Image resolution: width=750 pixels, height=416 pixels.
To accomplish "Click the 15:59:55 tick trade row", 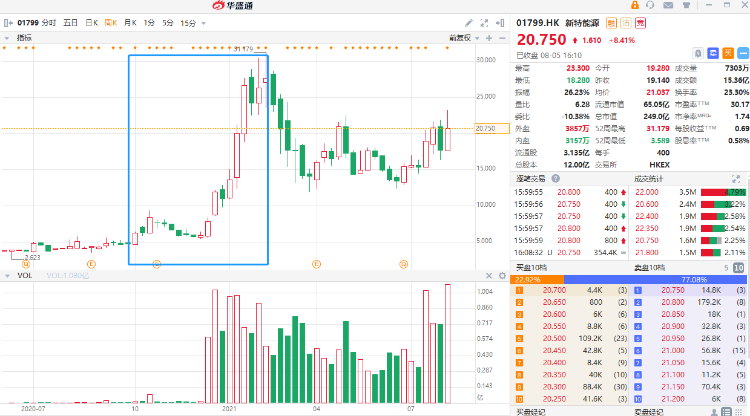I will (x=570, y=192).
